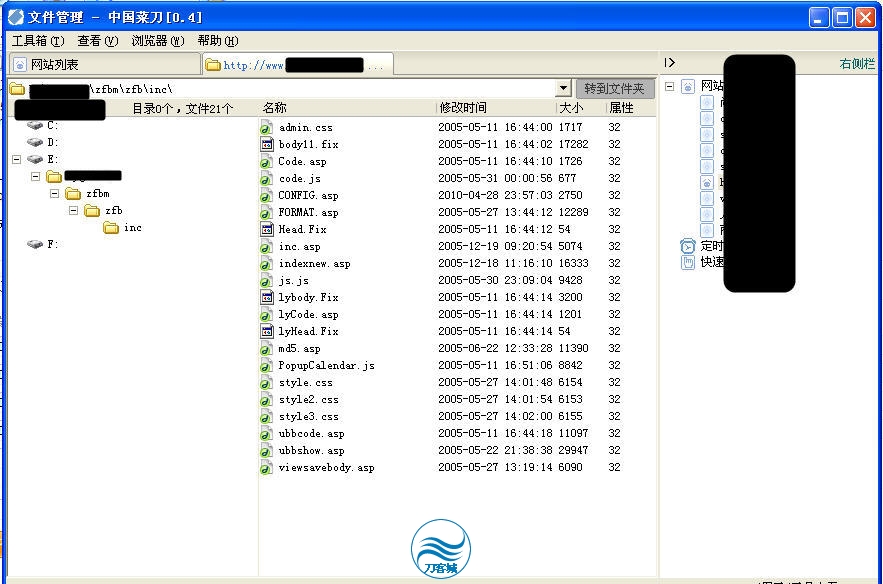This screenshot has height=584, width=883.
Task: Click the viewsavebody.asp file icon
Action: (266, 467)
